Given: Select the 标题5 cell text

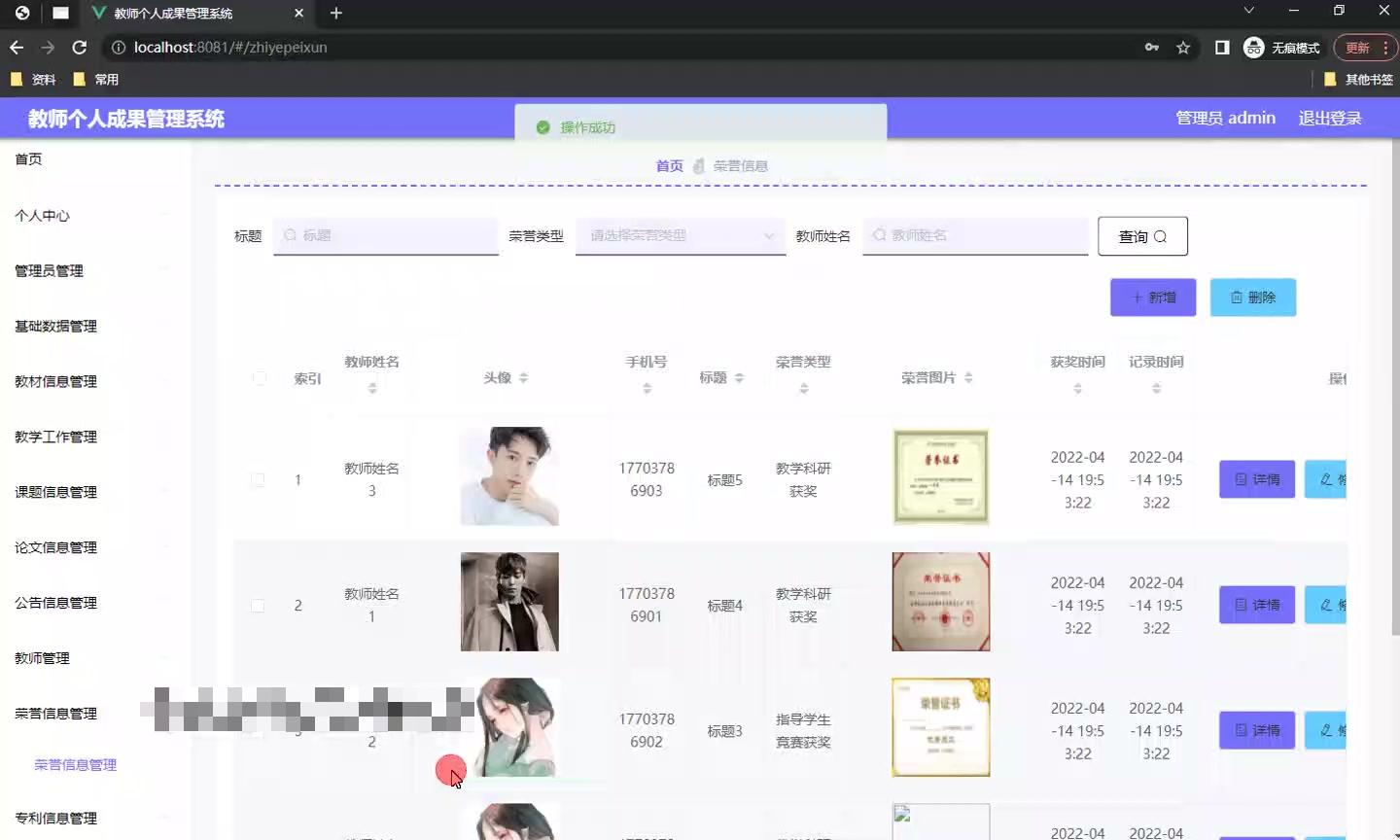Looking at the screenshot, I should pyautogui.click(x=725, y=480).
